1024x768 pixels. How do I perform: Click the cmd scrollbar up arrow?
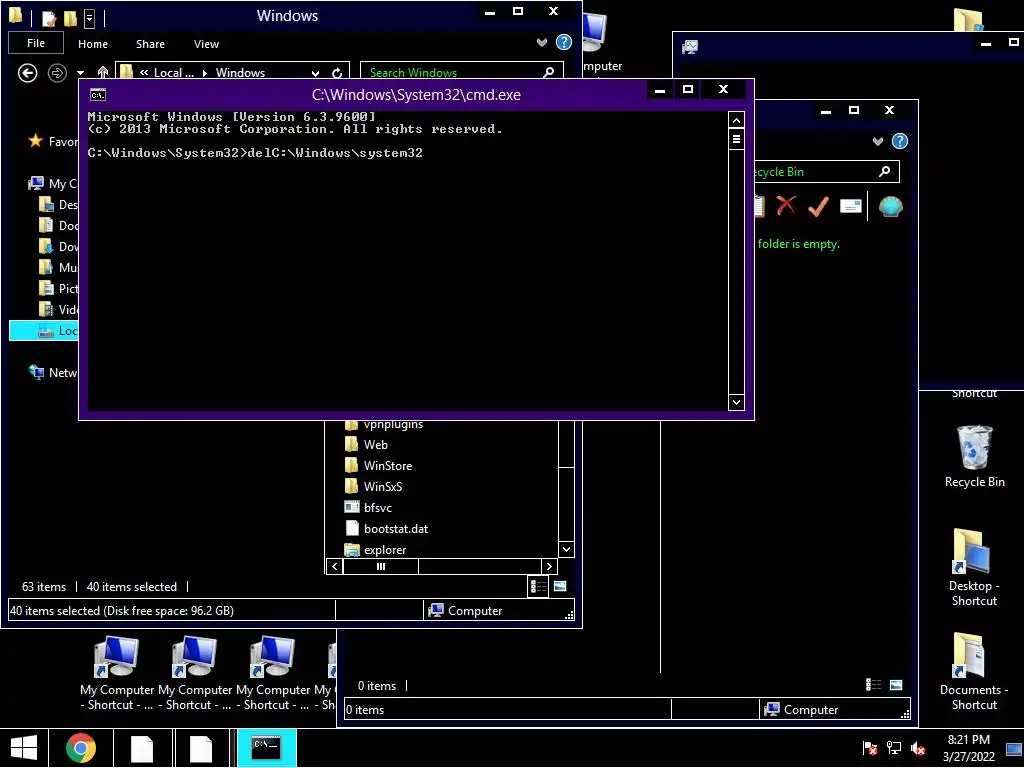coord(736,120)
